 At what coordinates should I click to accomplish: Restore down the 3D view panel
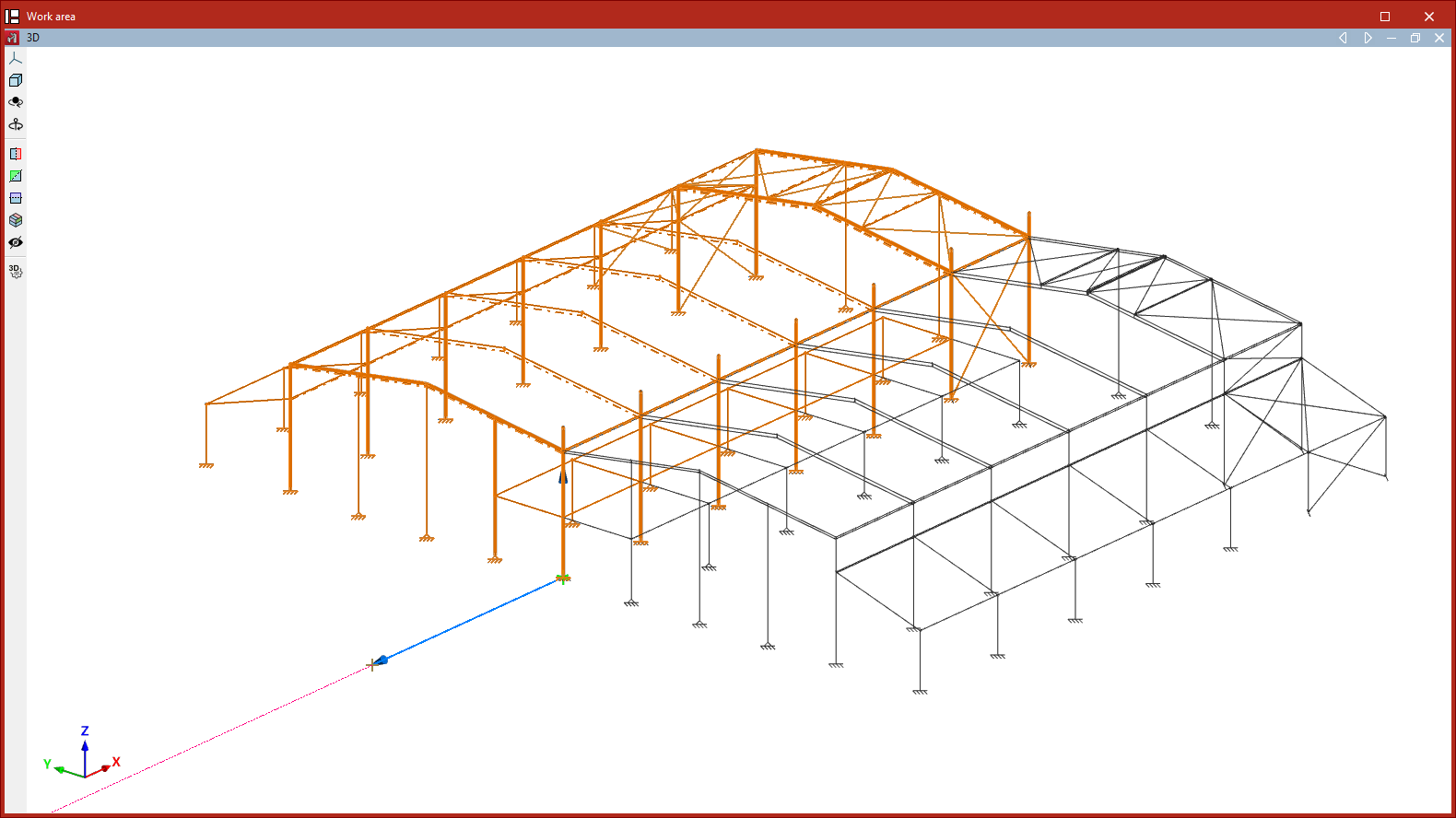click(1415, 38)
